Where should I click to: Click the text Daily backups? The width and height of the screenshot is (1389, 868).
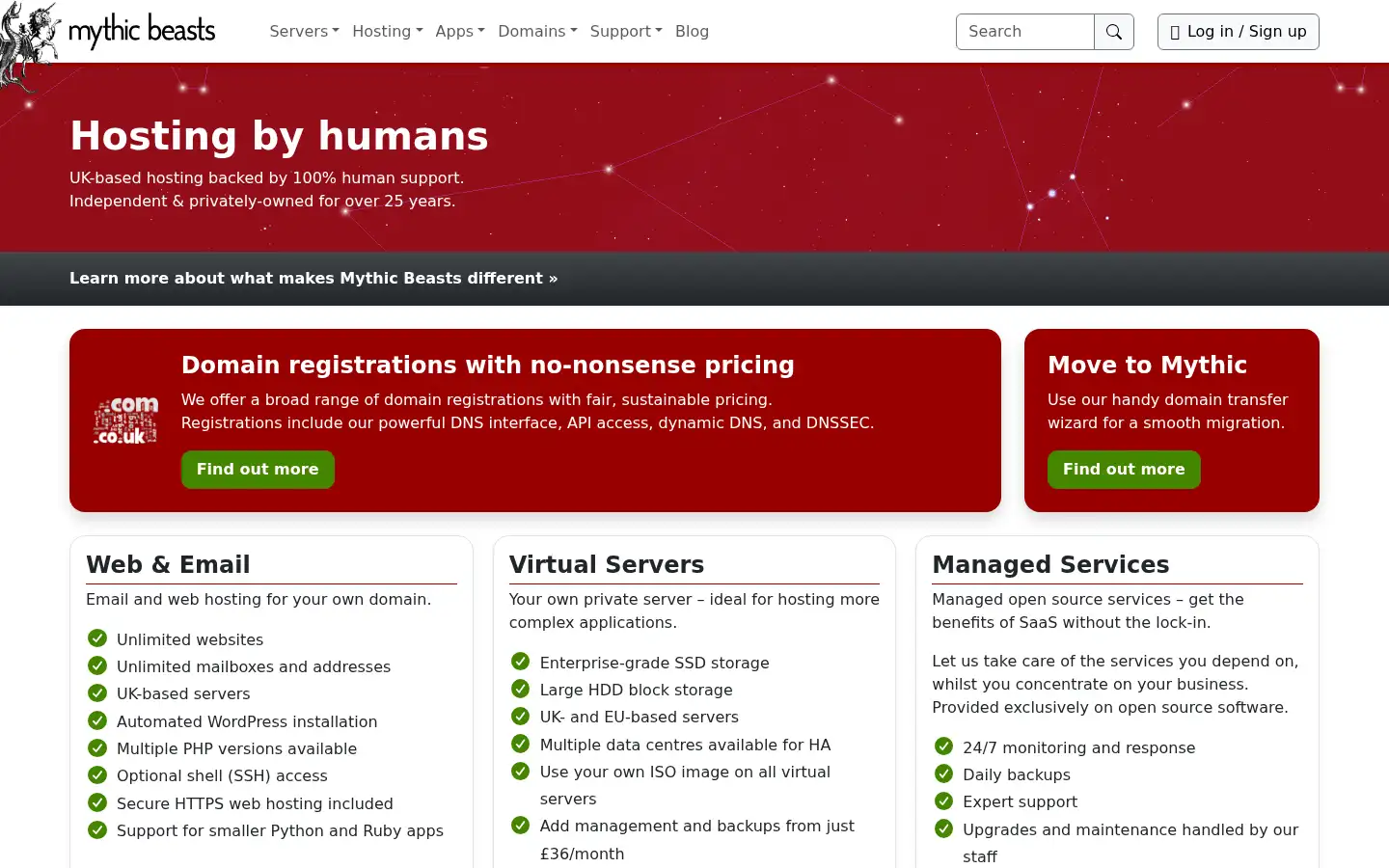click(1017, 774)
